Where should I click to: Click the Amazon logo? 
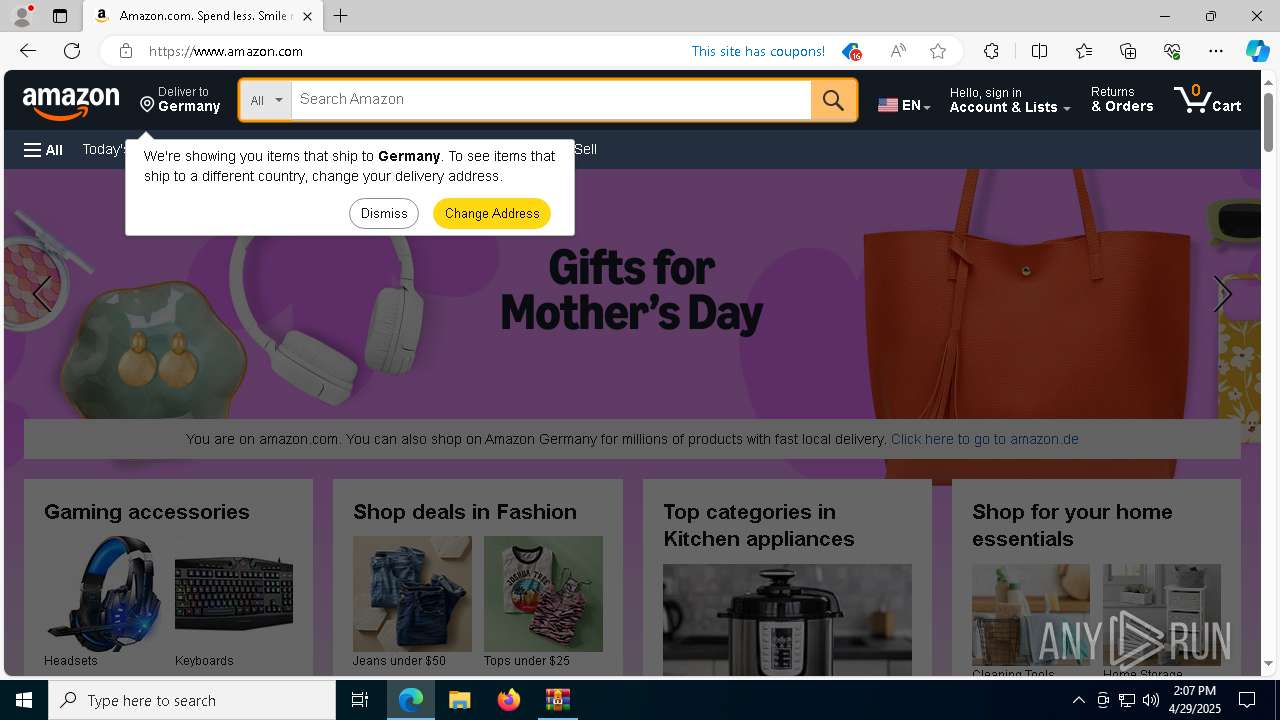(x=71, y=101)
